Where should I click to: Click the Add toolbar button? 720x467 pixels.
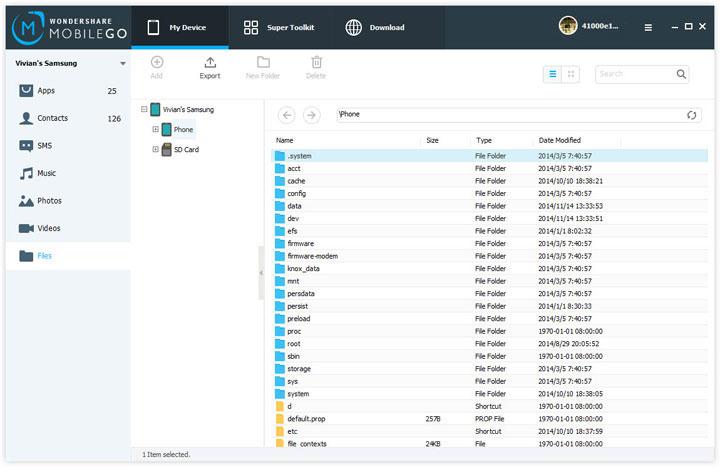click(x=157, y=68)
